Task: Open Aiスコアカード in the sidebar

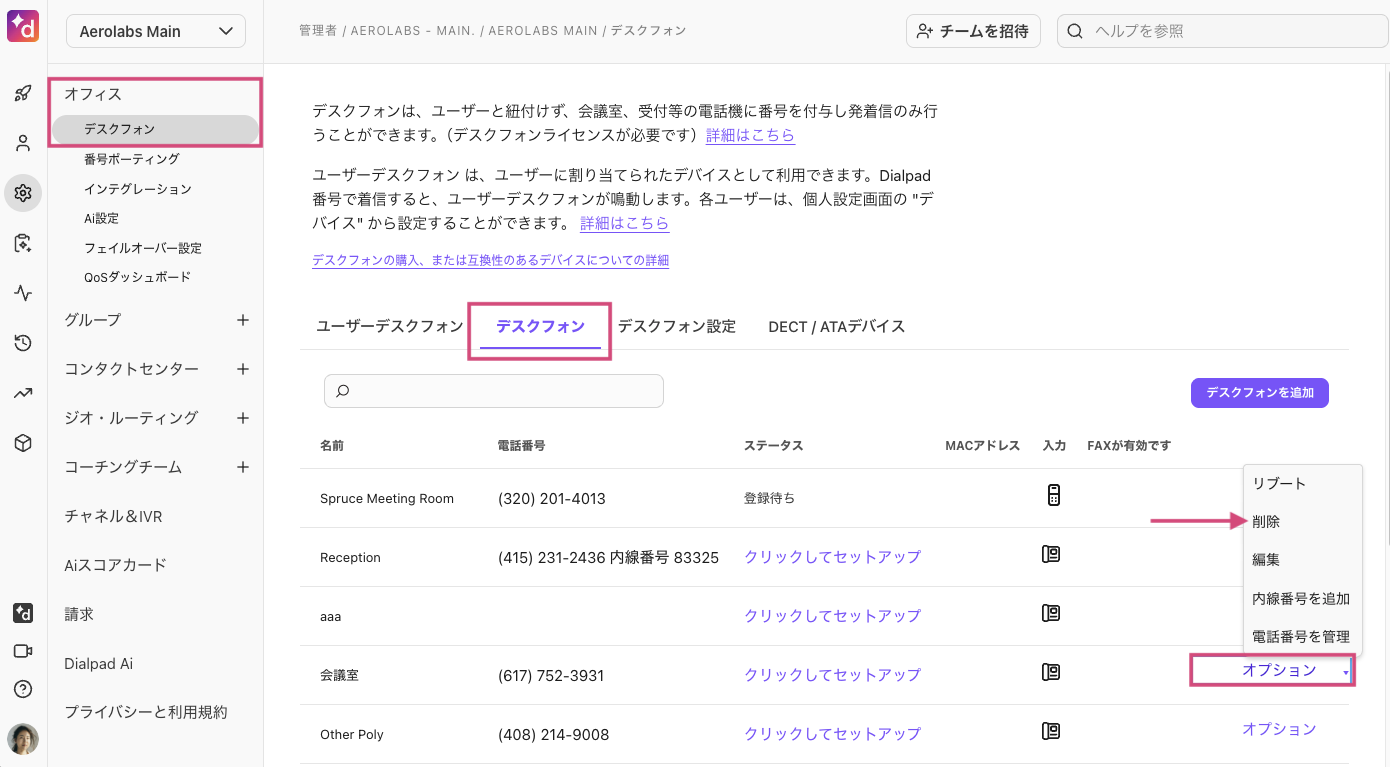Action: pos(115,565)
